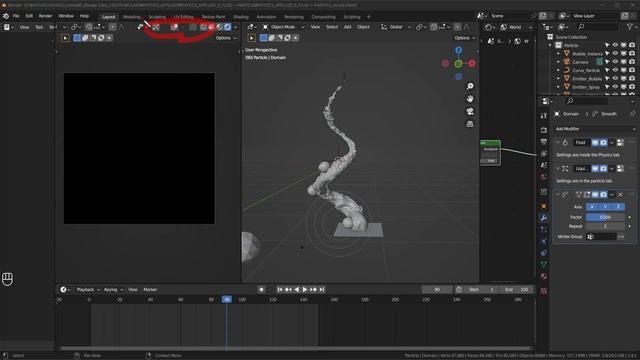The image size is (640, 360).
Task: Open Options dropdown in 3D viewport
Action: [x=464, y=38]
